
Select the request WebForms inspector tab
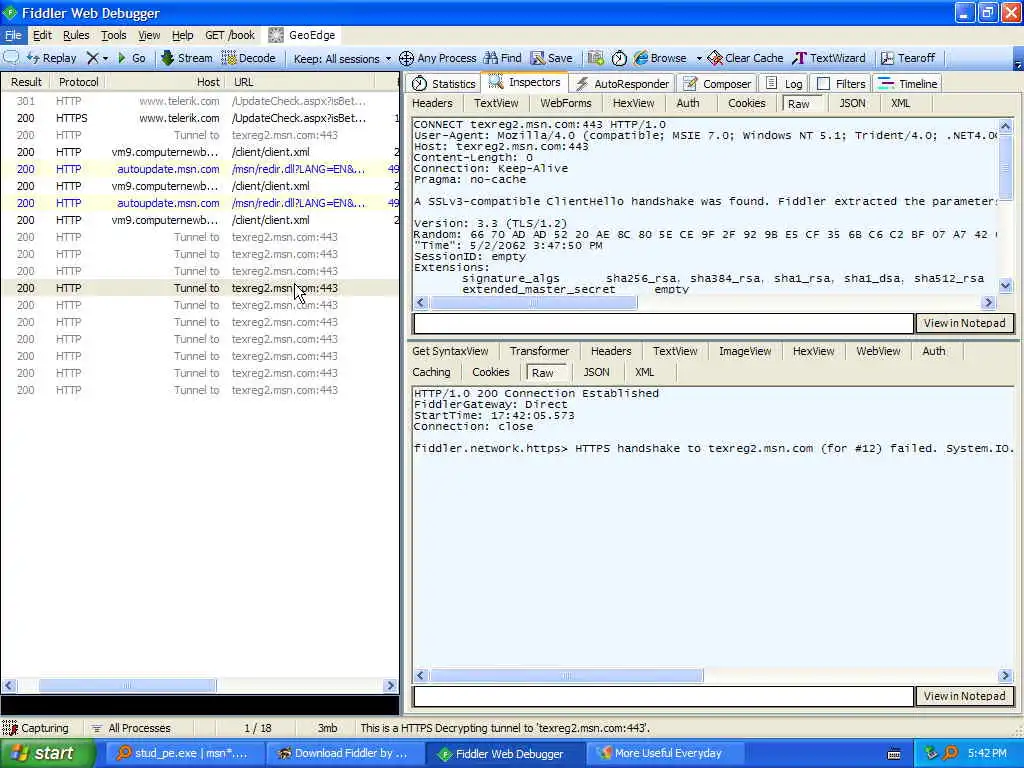(566, 103)
